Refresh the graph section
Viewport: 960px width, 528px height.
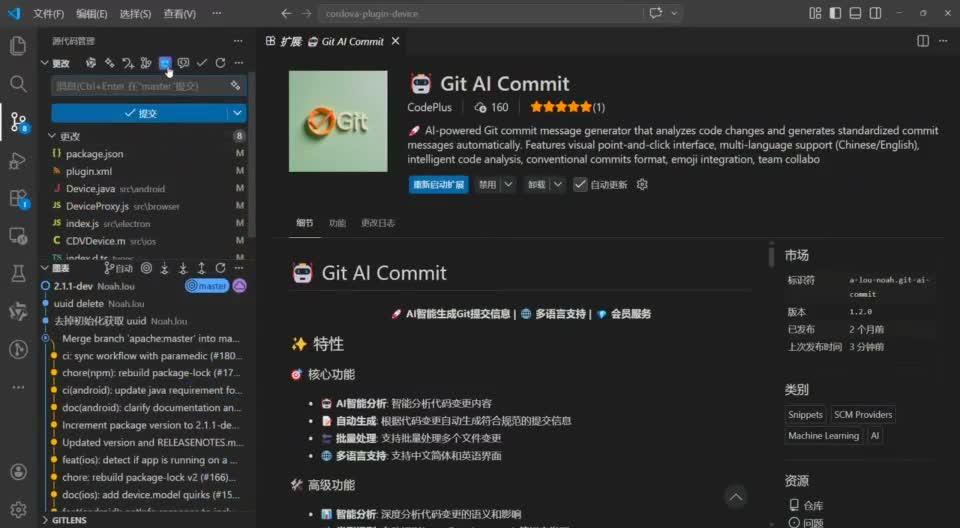[x=220, y=268]
